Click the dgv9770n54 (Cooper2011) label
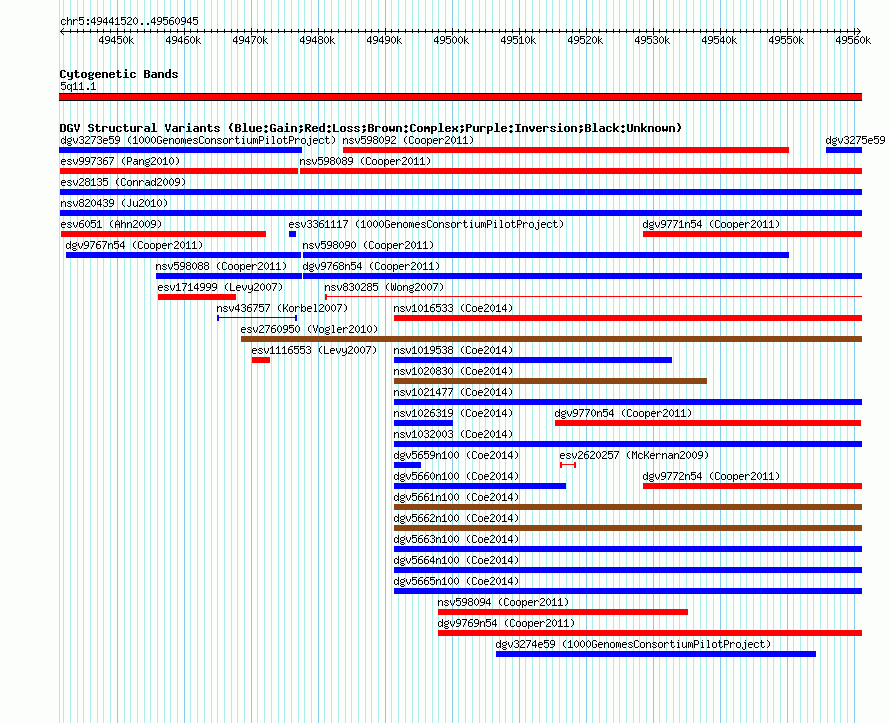 coord(624,413)
